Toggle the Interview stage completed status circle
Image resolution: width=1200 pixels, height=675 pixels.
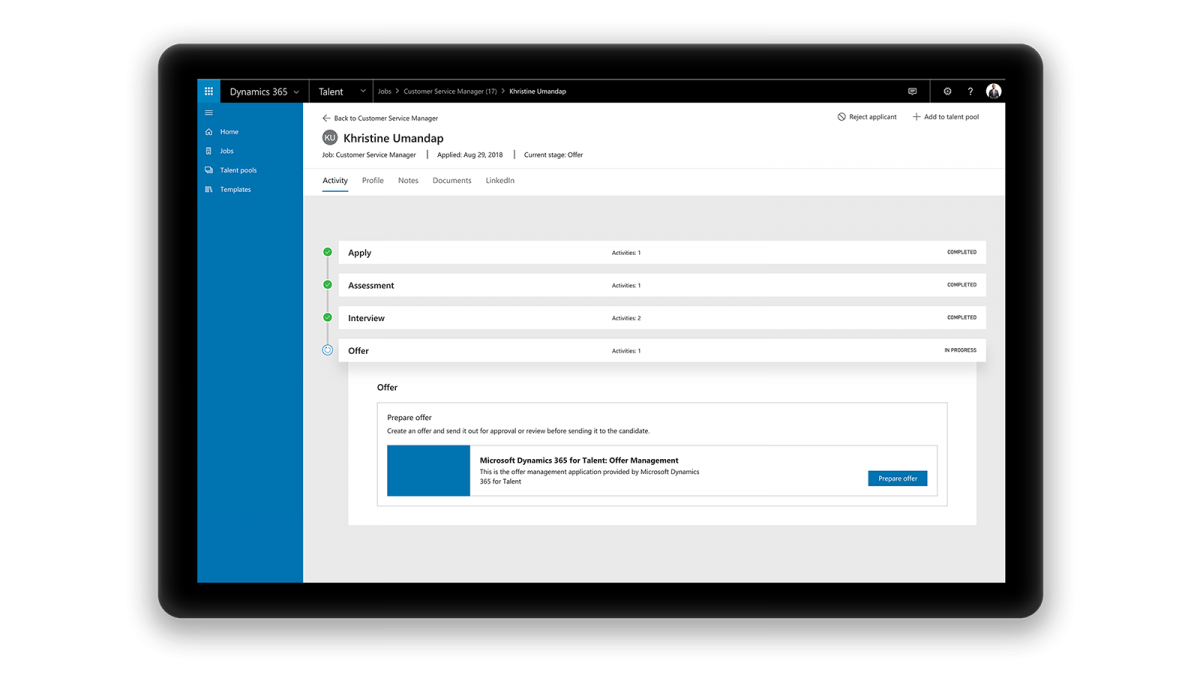[327, 317]
